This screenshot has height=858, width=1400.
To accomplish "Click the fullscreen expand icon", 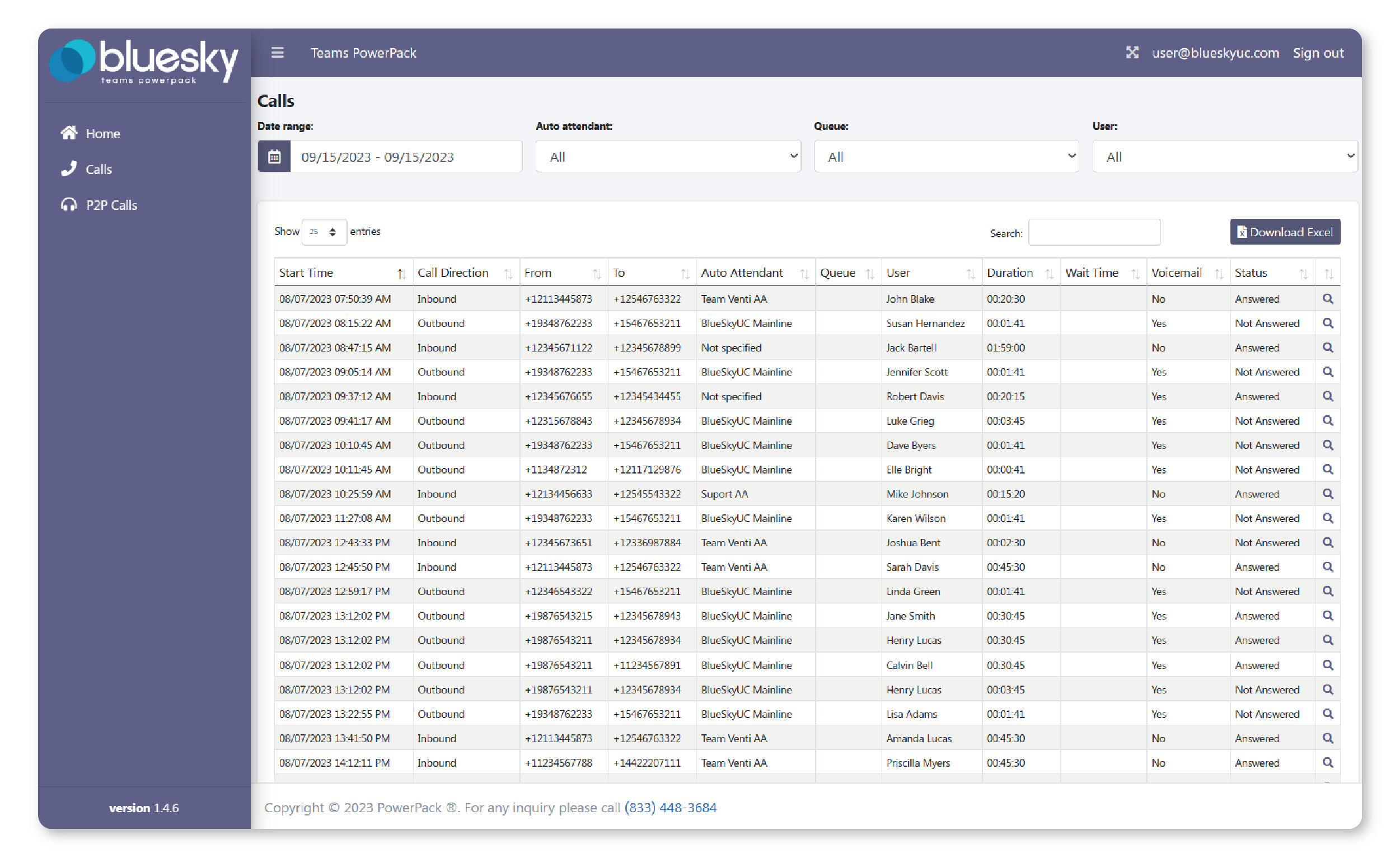I will (x=1132, y=53).
